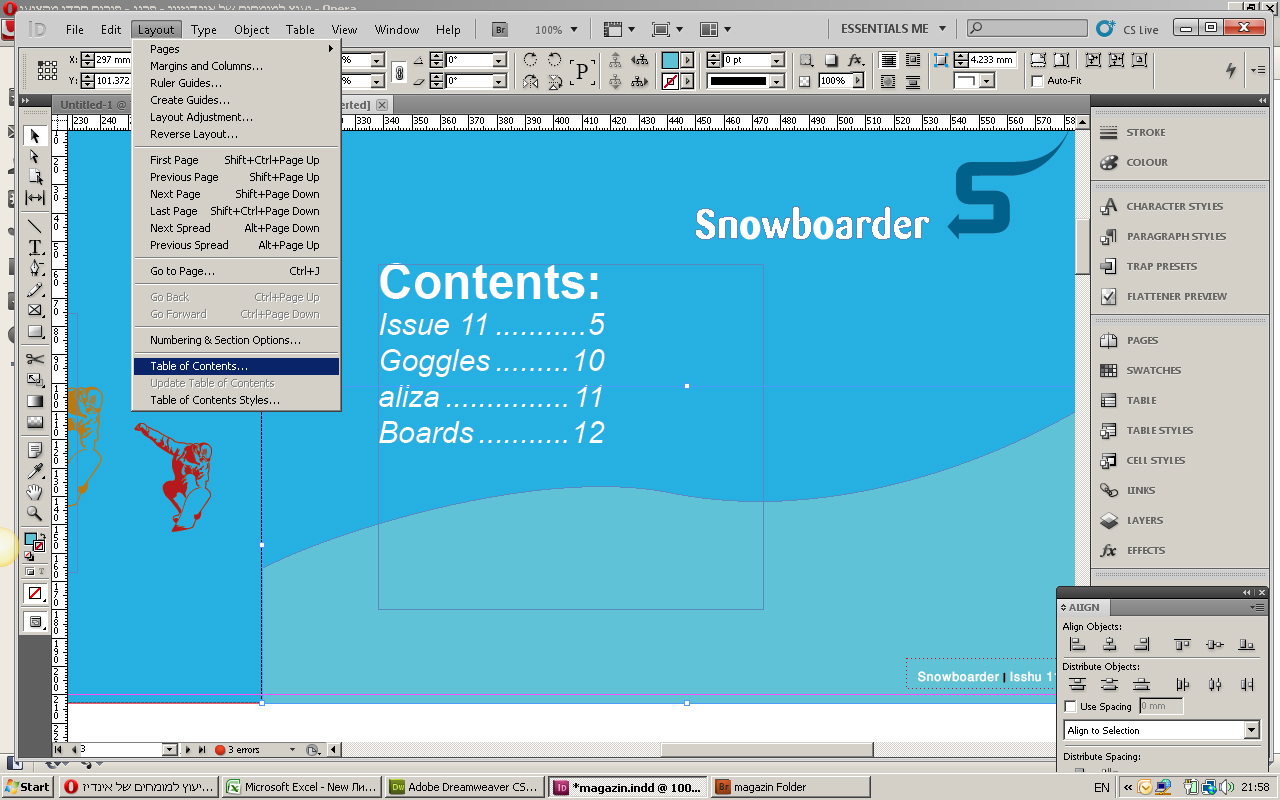Select the Type tool in toolbox
This screenshot has height=800, width=1280.
pos(35,247)
